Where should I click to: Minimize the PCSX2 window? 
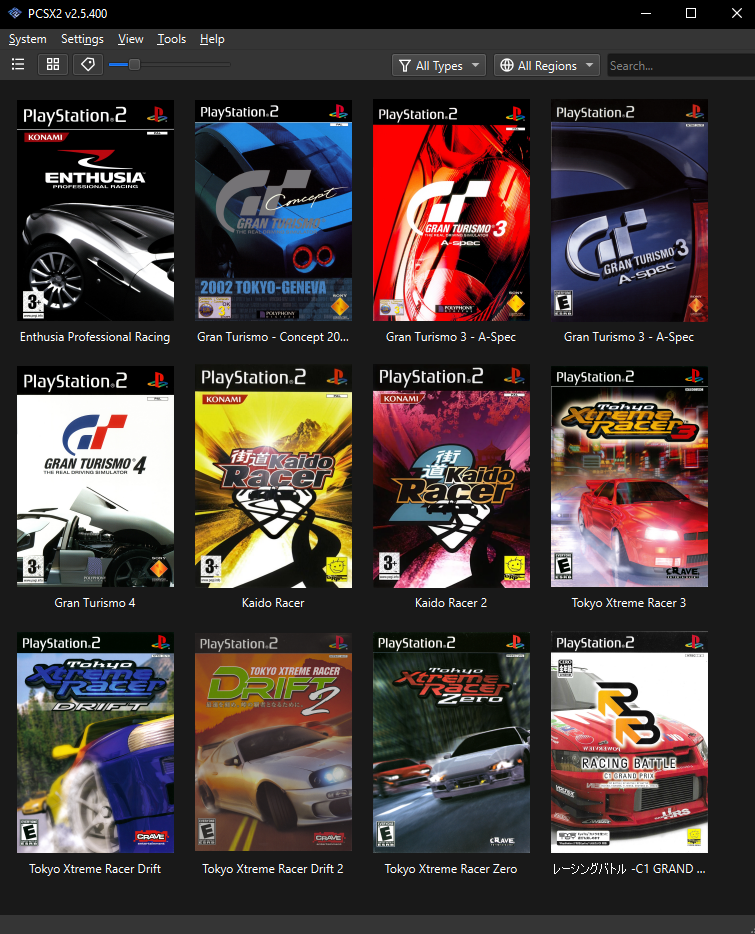[645, 13]
